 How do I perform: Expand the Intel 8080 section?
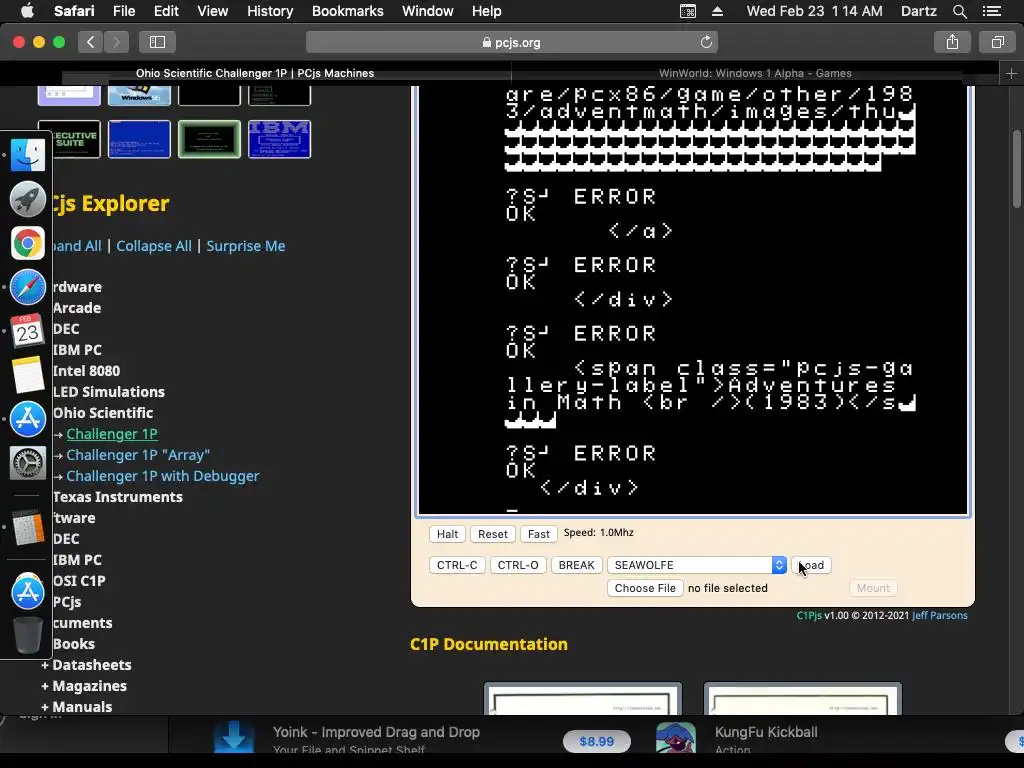coord(86,371)
